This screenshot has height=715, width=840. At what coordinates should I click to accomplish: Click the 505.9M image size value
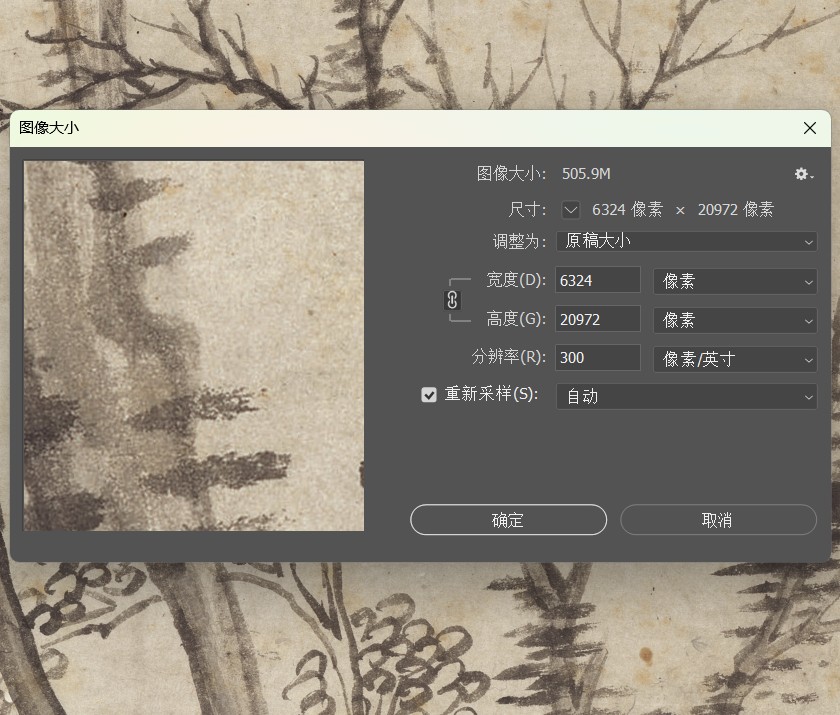pos(586,174)
